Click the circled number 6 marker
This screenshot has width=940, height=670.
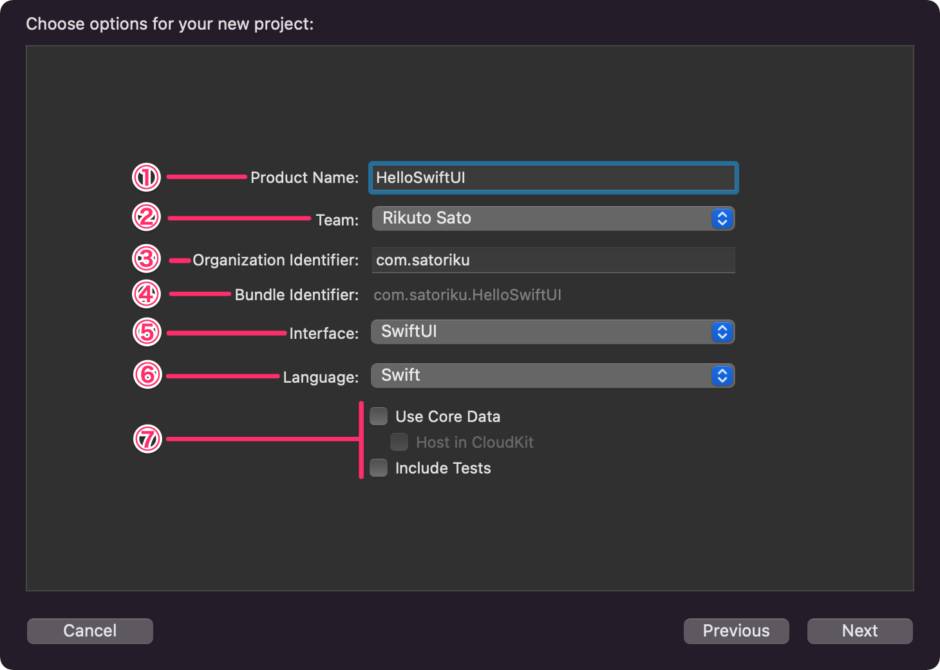point(147,375)
